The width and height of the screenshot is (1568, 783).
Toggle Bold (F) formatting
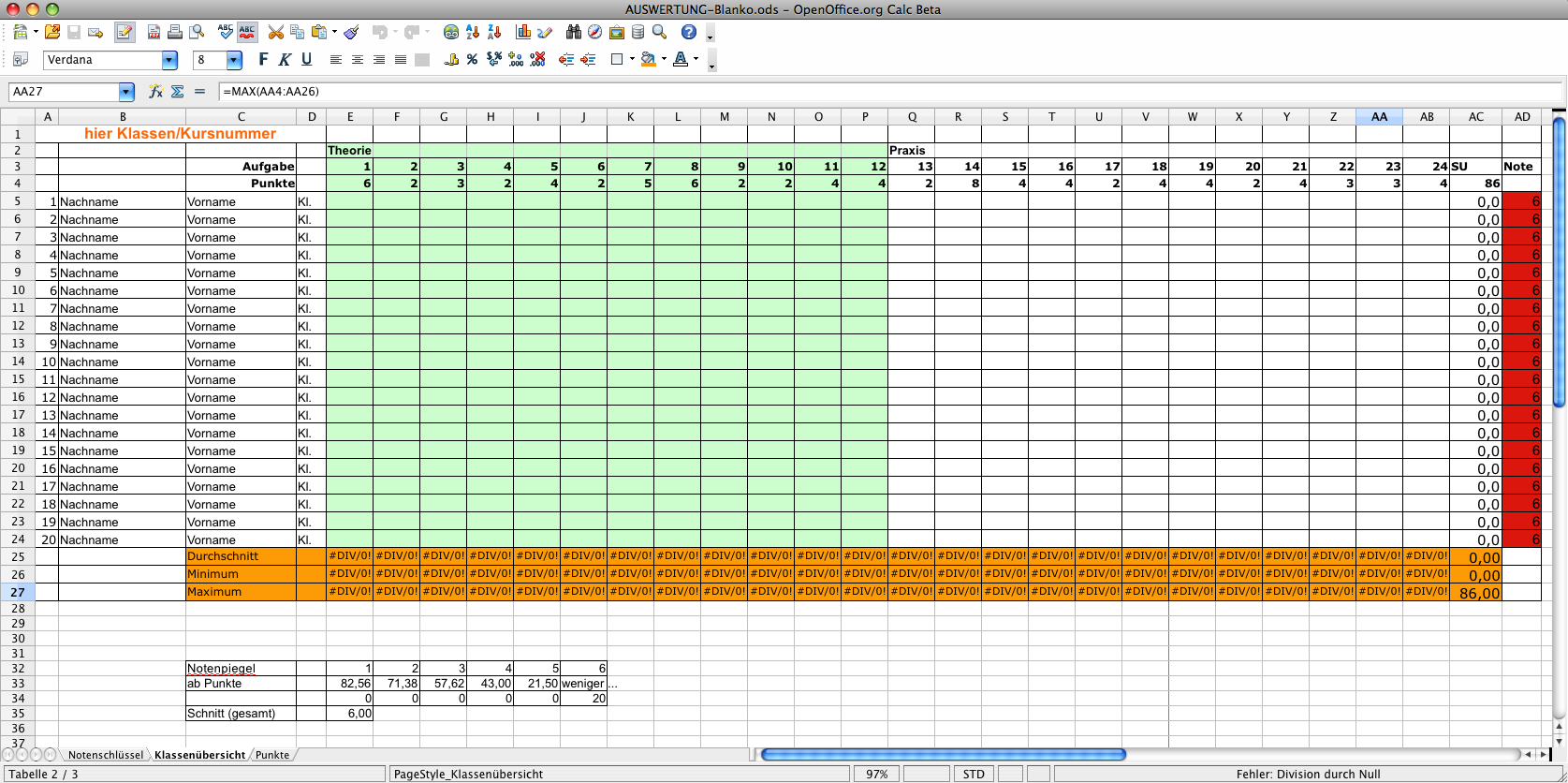[263, 59]
